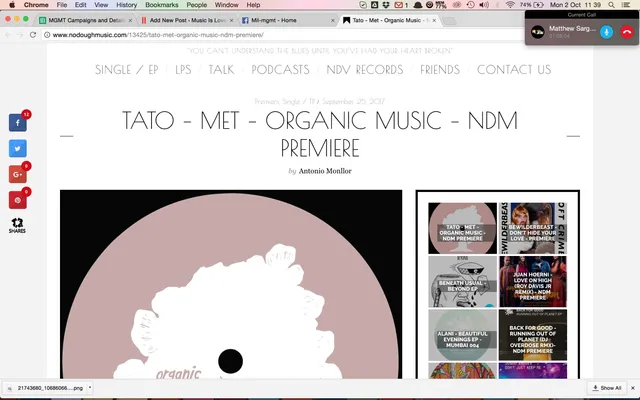640x400 pixels.
Task: Navigate to Talk section
Action: (221, 70)
